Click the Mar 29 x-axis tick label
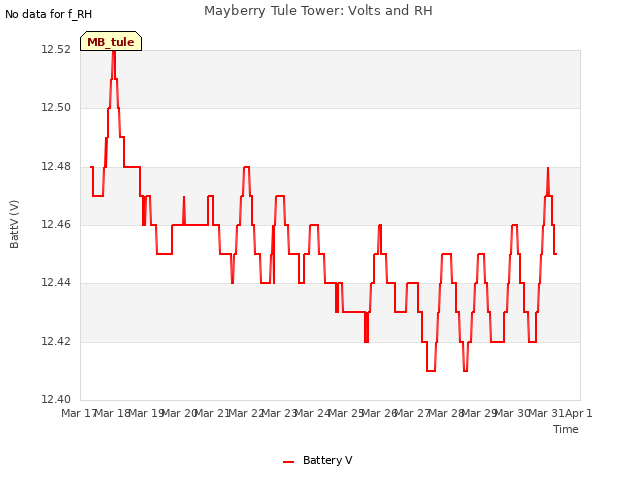This screenshot has width=640, height=480. coord(480,413)
